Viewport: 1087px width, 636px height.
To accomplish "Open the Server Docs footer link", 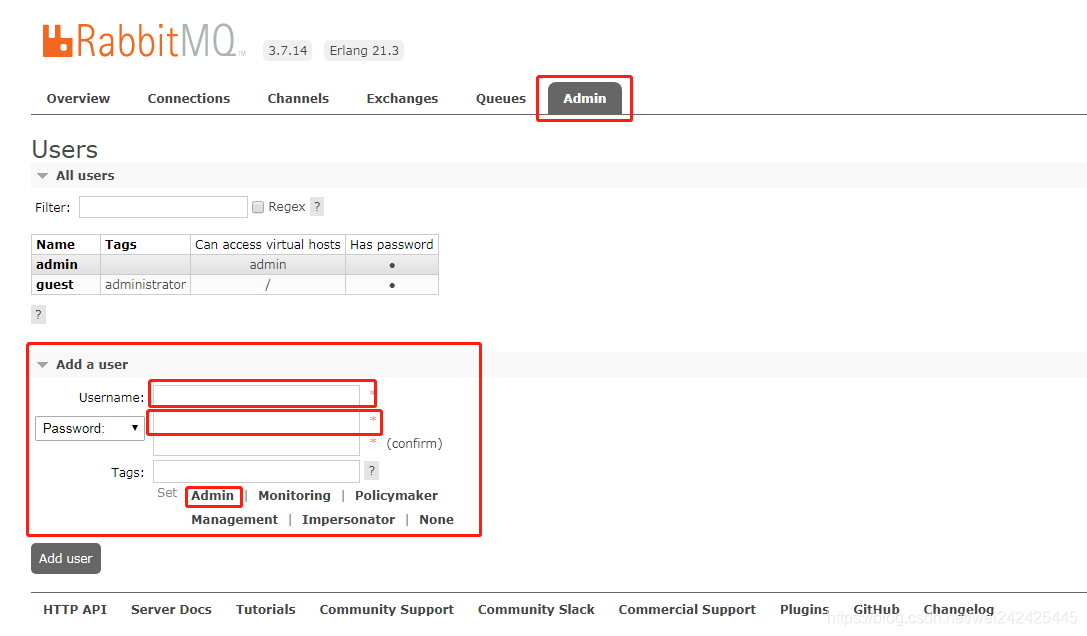I will tap(171, 609).
